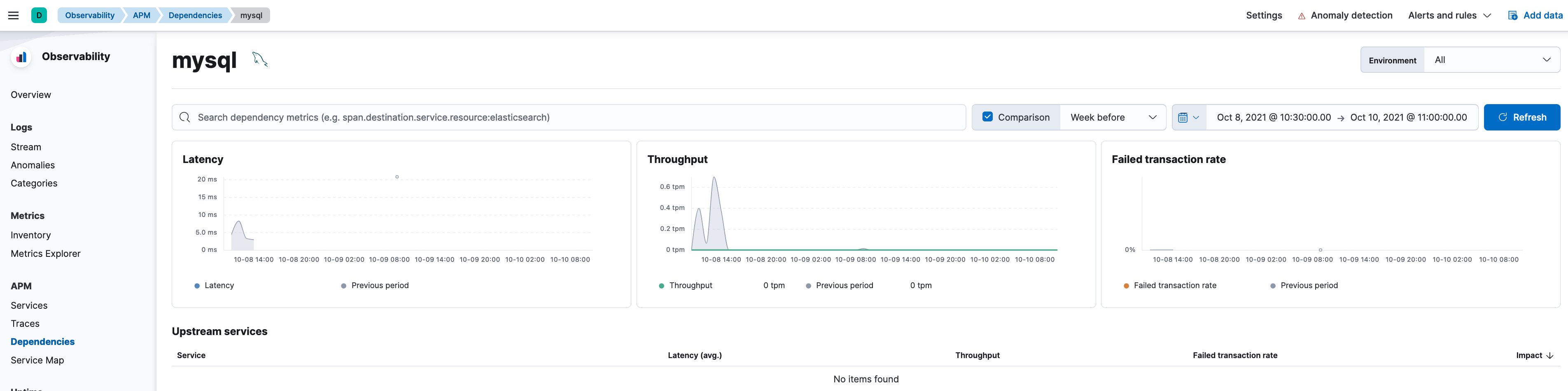The height and width of the screenshot is (391, 1568).
Task: Open the Week before comparison dropdown
Action: point(1113,117)
